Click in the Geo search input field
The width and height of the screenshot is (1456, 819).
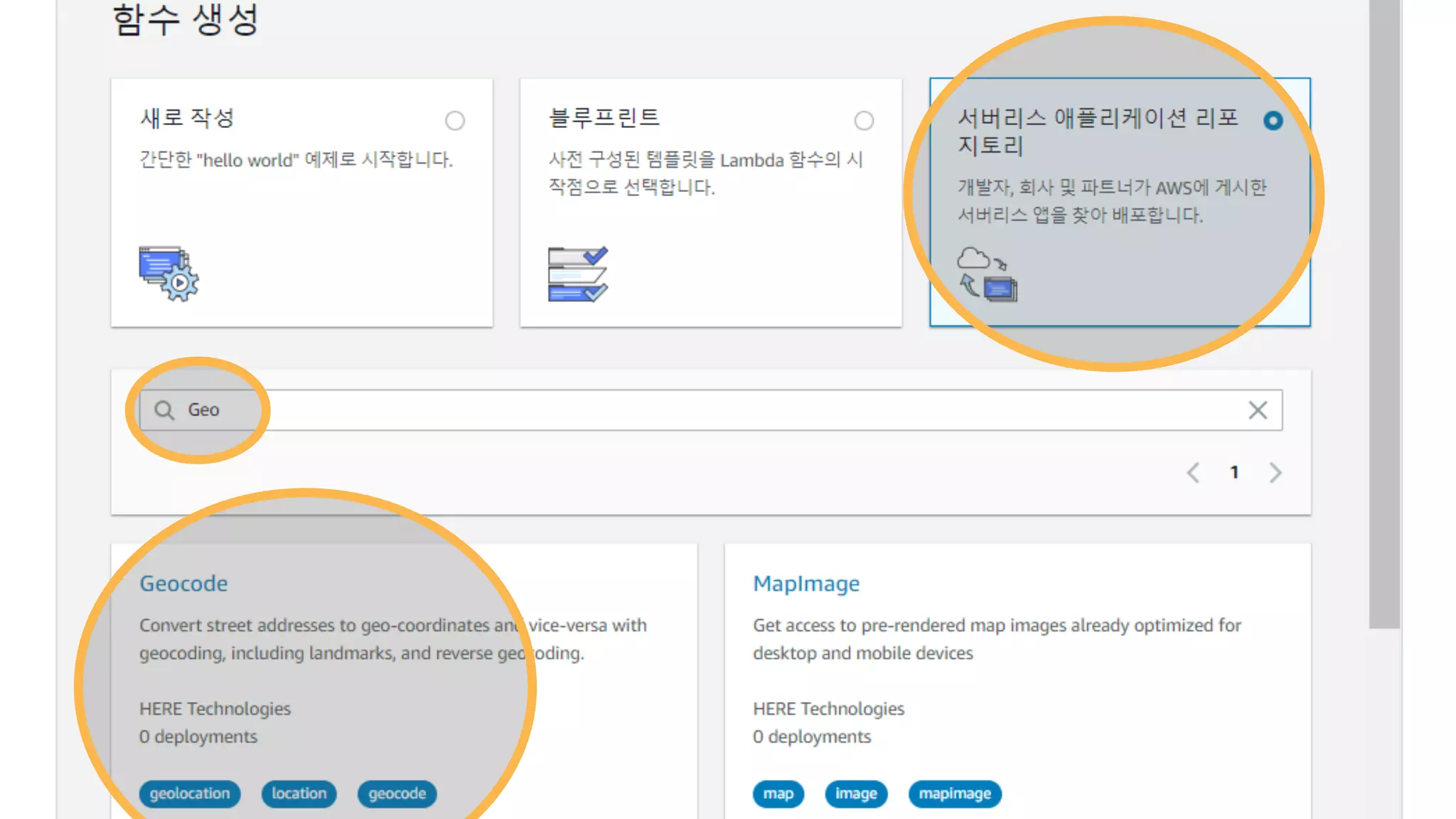tap(711, 410)
